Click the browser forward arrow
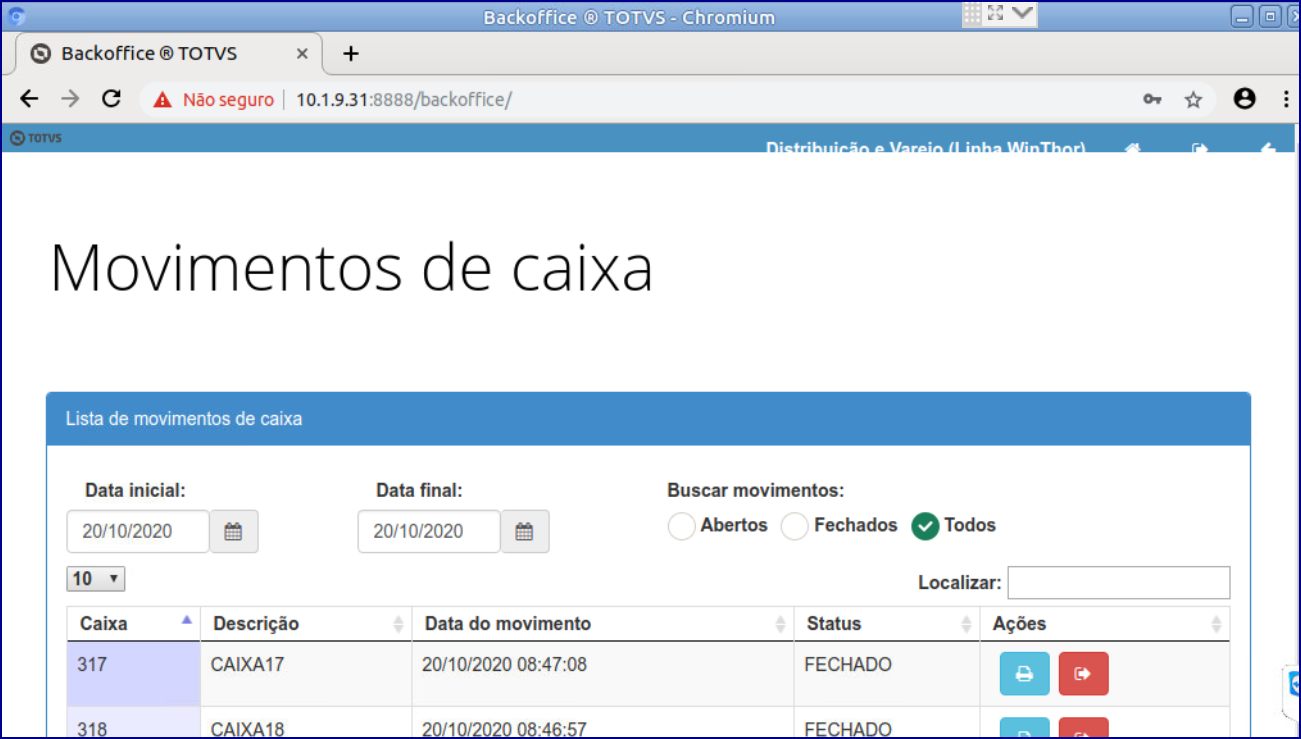This screenshot has height=739, width=1301. (70, 99)
